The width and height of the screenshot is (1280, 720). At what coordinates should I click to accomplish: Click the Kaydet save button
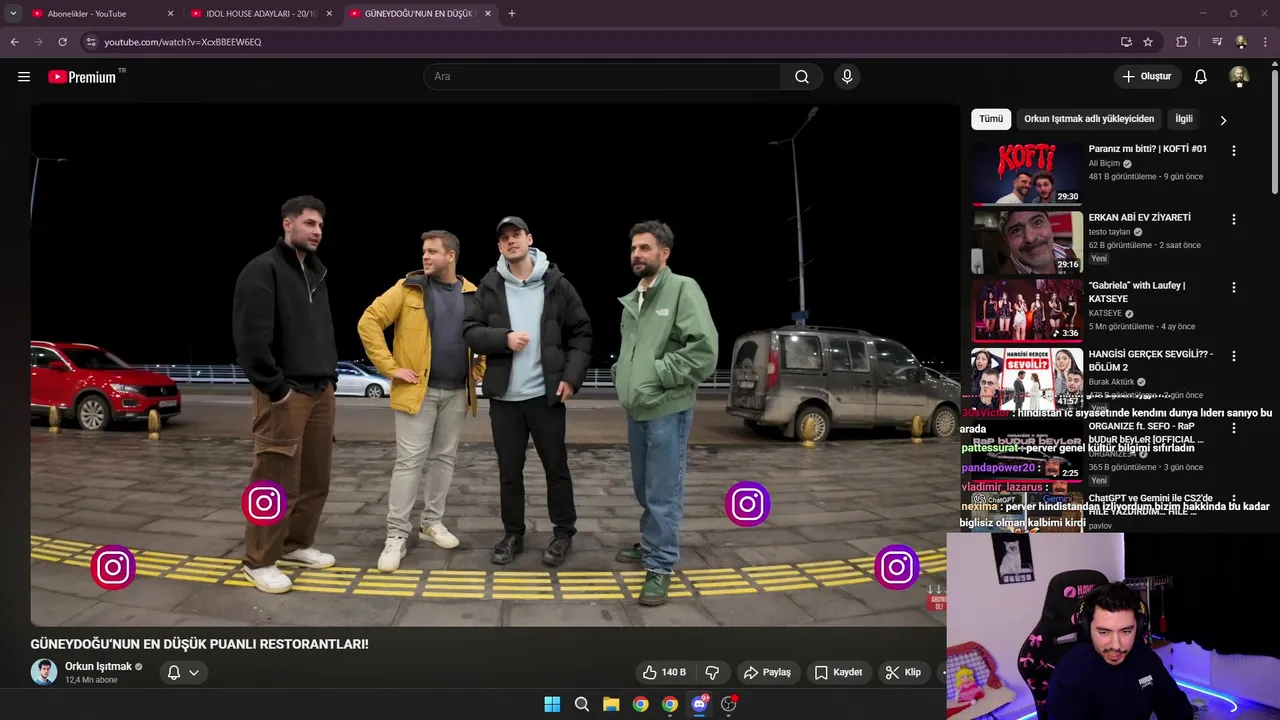[x=838, y=673]
